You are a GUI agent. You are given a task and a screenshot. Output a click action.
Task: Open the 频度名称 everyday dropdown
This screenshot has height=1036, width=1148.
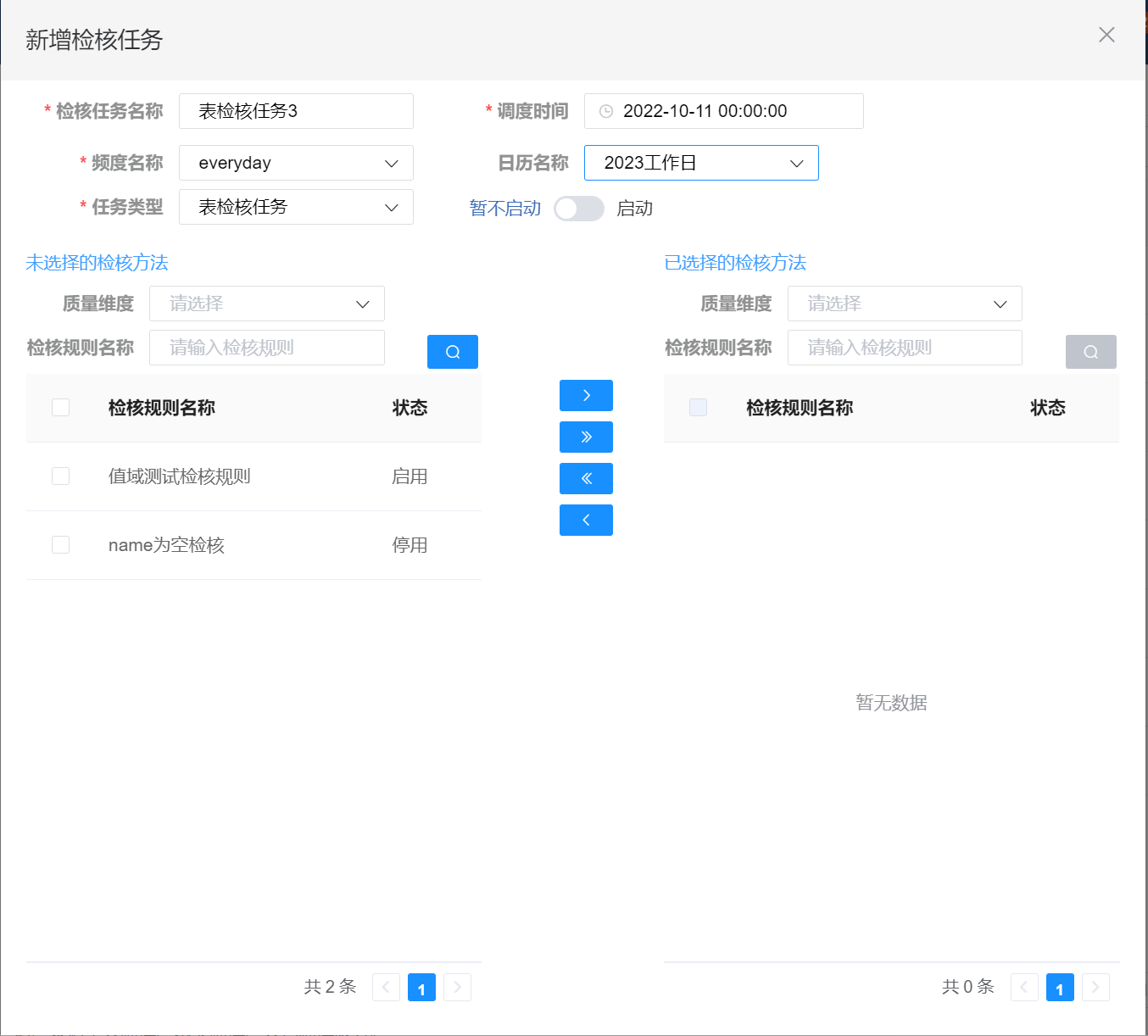[296, 163]
